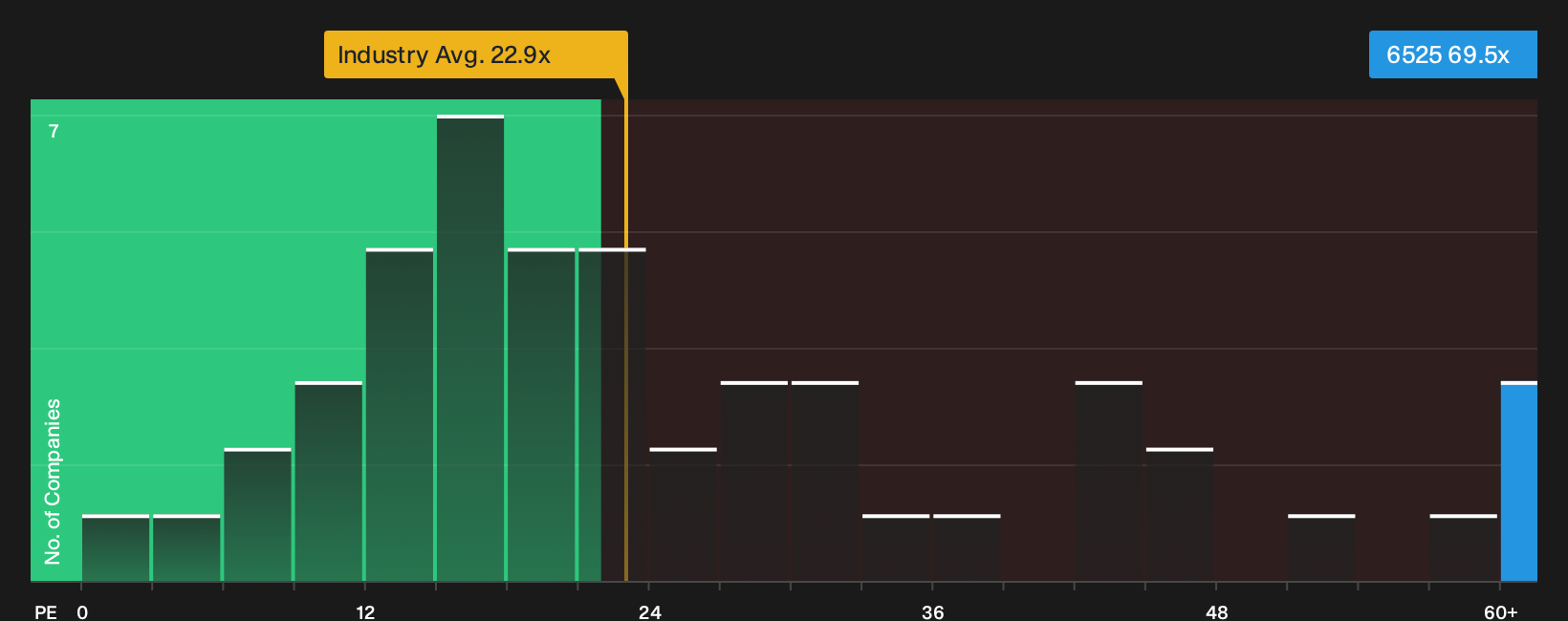The width and height of the screenshot is (1568, 621).
Task: Select the tallest histogram bar at 7 companies
Action: coord(470,348)
